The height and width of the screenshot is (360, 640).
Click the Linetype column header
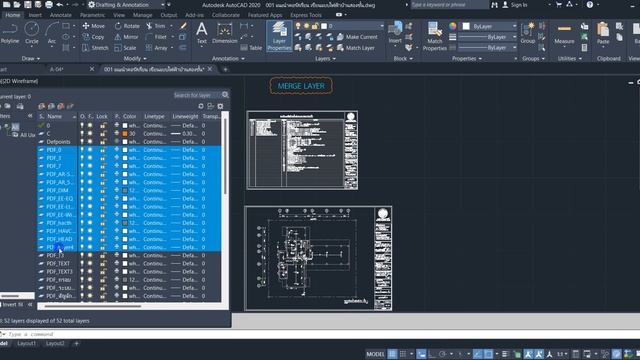(154, 116)
